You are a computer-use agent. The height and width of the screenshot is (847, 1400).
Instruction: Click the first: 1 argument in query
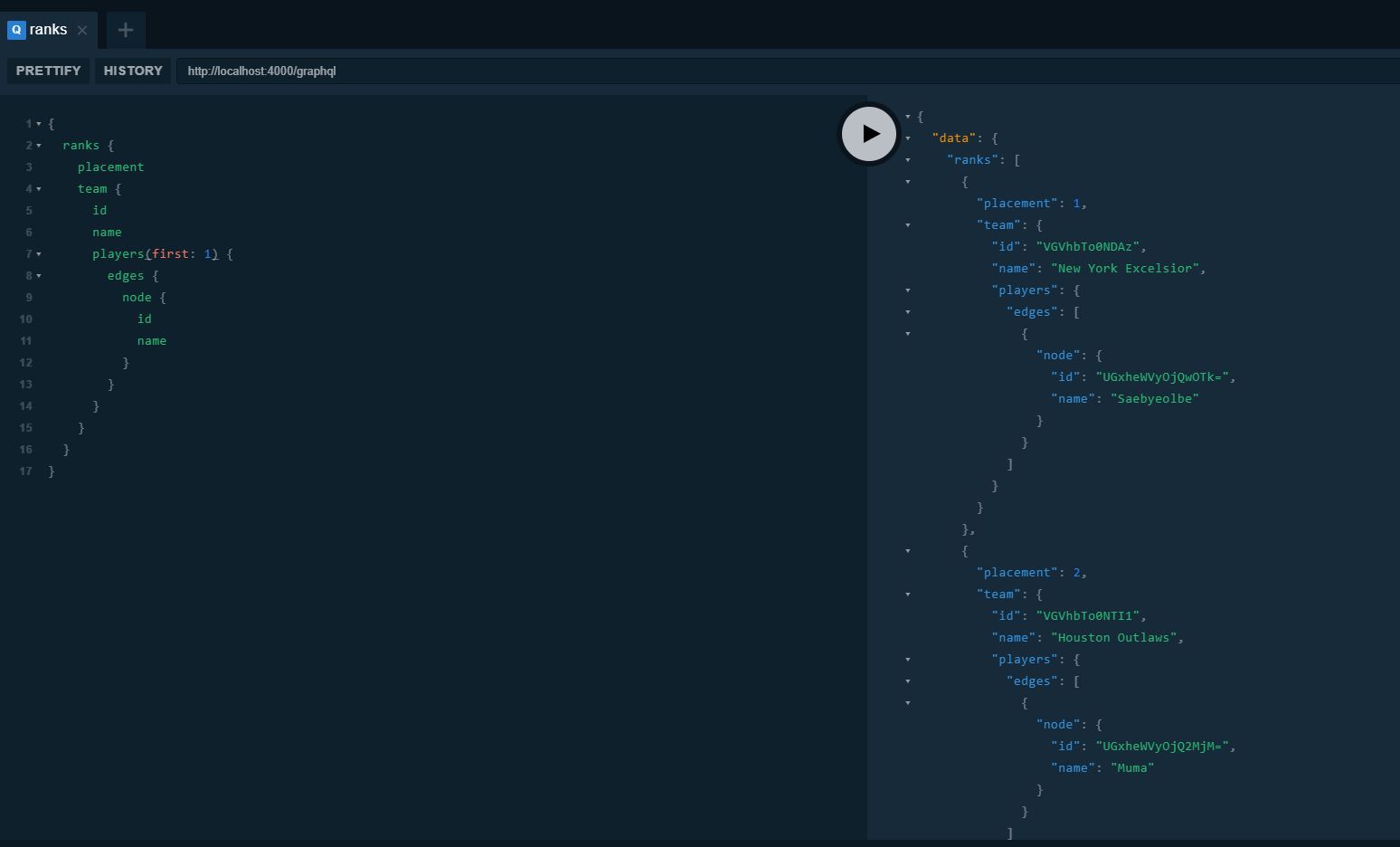(x=182, y=254)
